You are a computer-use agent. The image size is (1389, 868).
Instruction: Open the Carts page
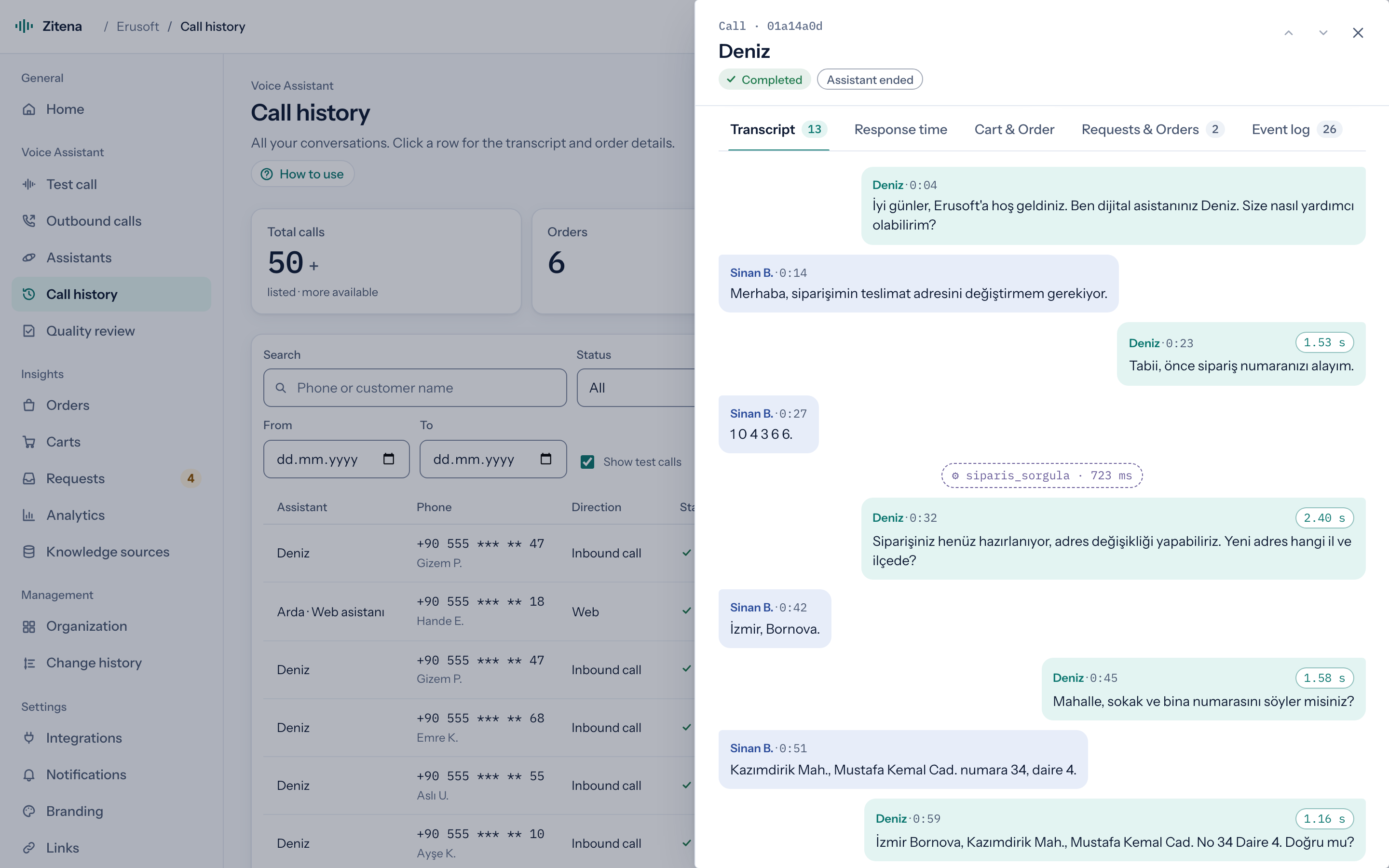pyautogui.click(x=111, y=442)
